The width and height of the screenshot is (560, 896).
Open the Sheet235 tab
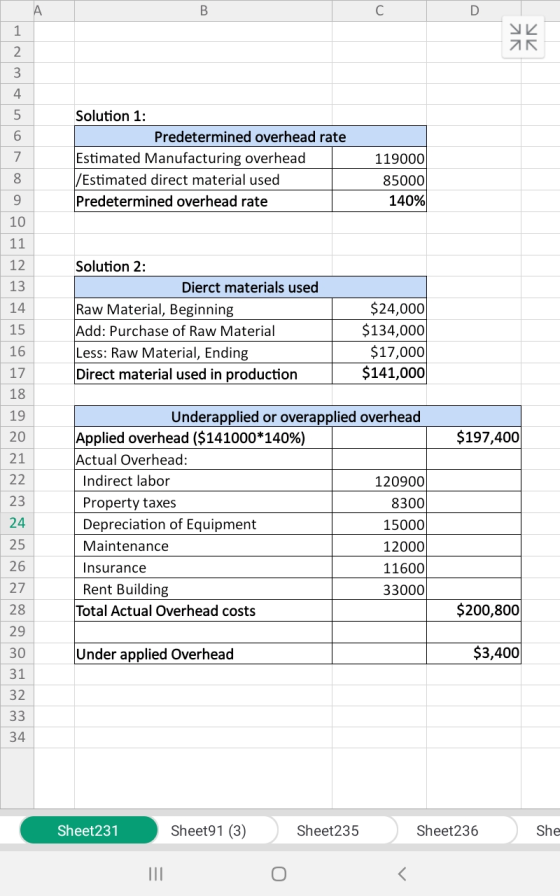coord(327,830)
